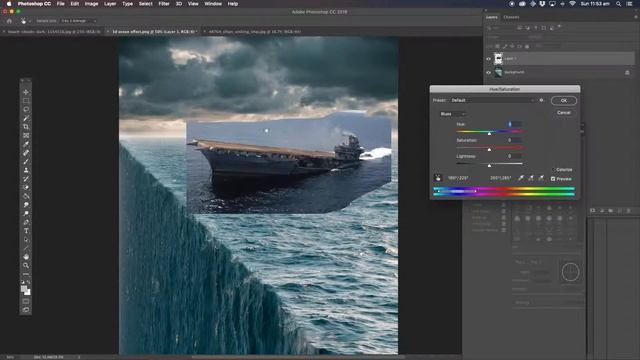This screenshot has height=360, width=640.
Task: Select Layer 1 thumbnail in Layers panel
Action: point(498,58)
